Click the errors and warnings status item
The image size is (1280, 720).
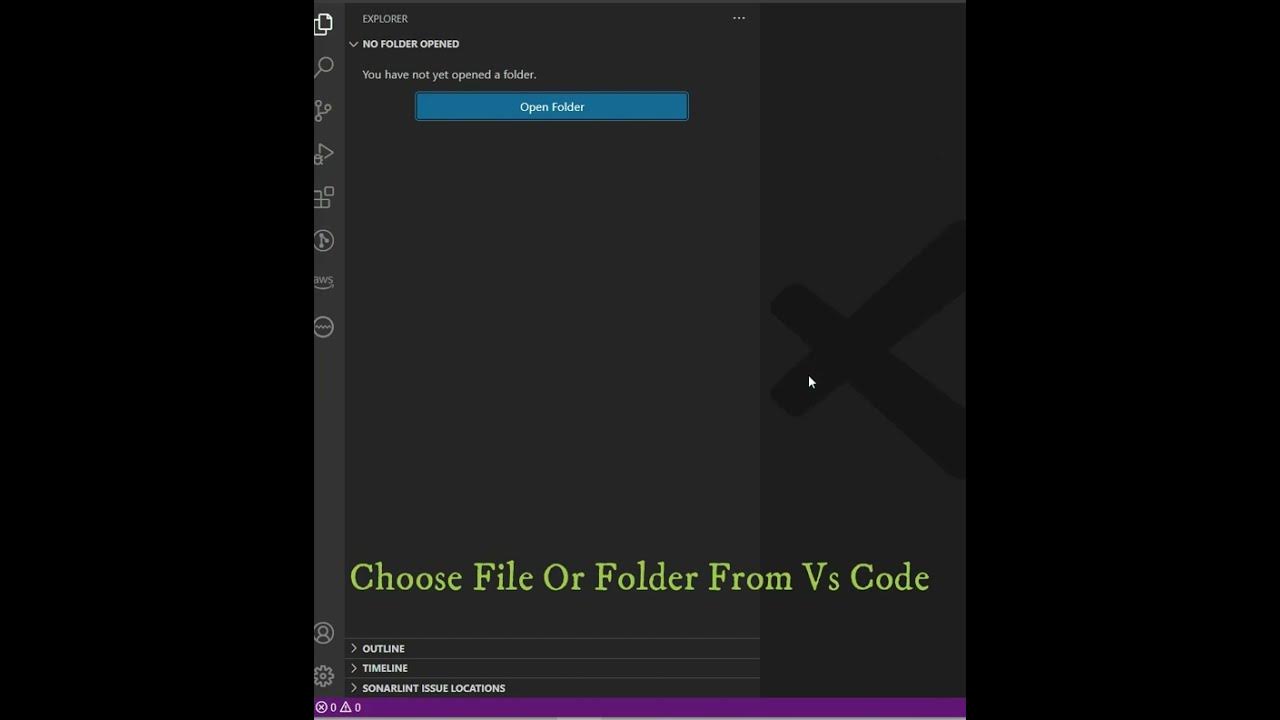(338, 707)
